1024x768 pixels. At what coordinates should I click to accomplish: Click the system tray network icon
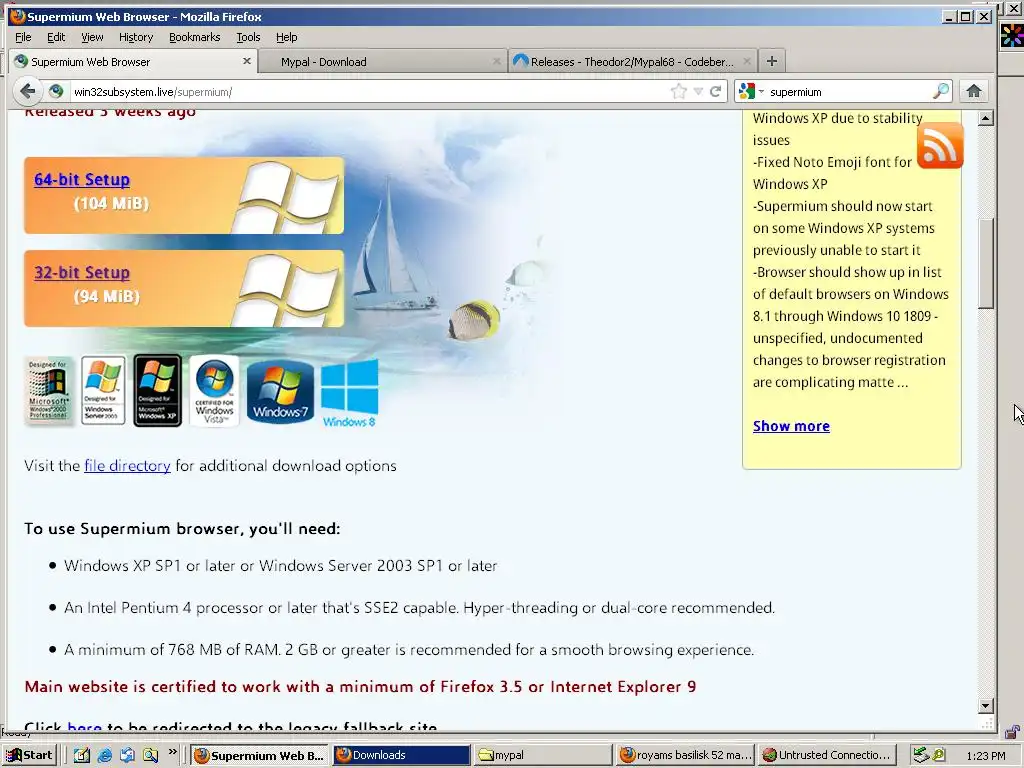click(x=921, y=755)
